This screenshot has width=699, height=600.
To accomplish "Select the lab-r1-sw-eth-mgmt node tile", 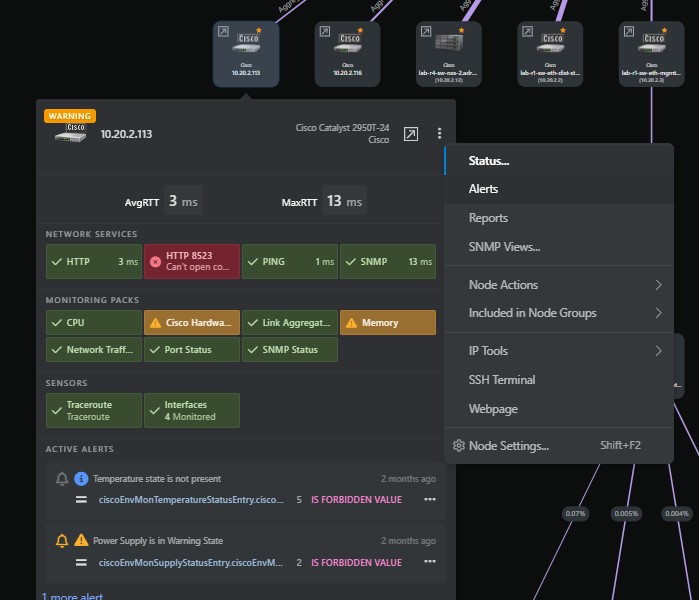I will coord(651,54).
